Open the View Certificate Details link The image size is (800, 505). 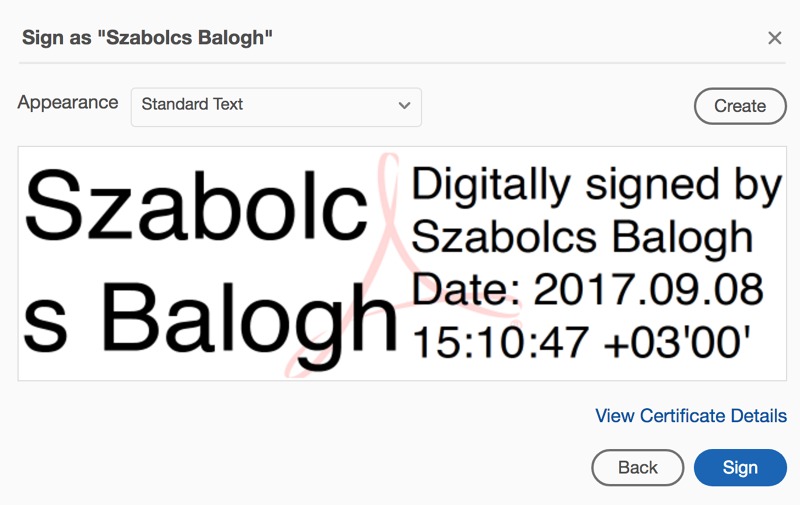point(691,416)
